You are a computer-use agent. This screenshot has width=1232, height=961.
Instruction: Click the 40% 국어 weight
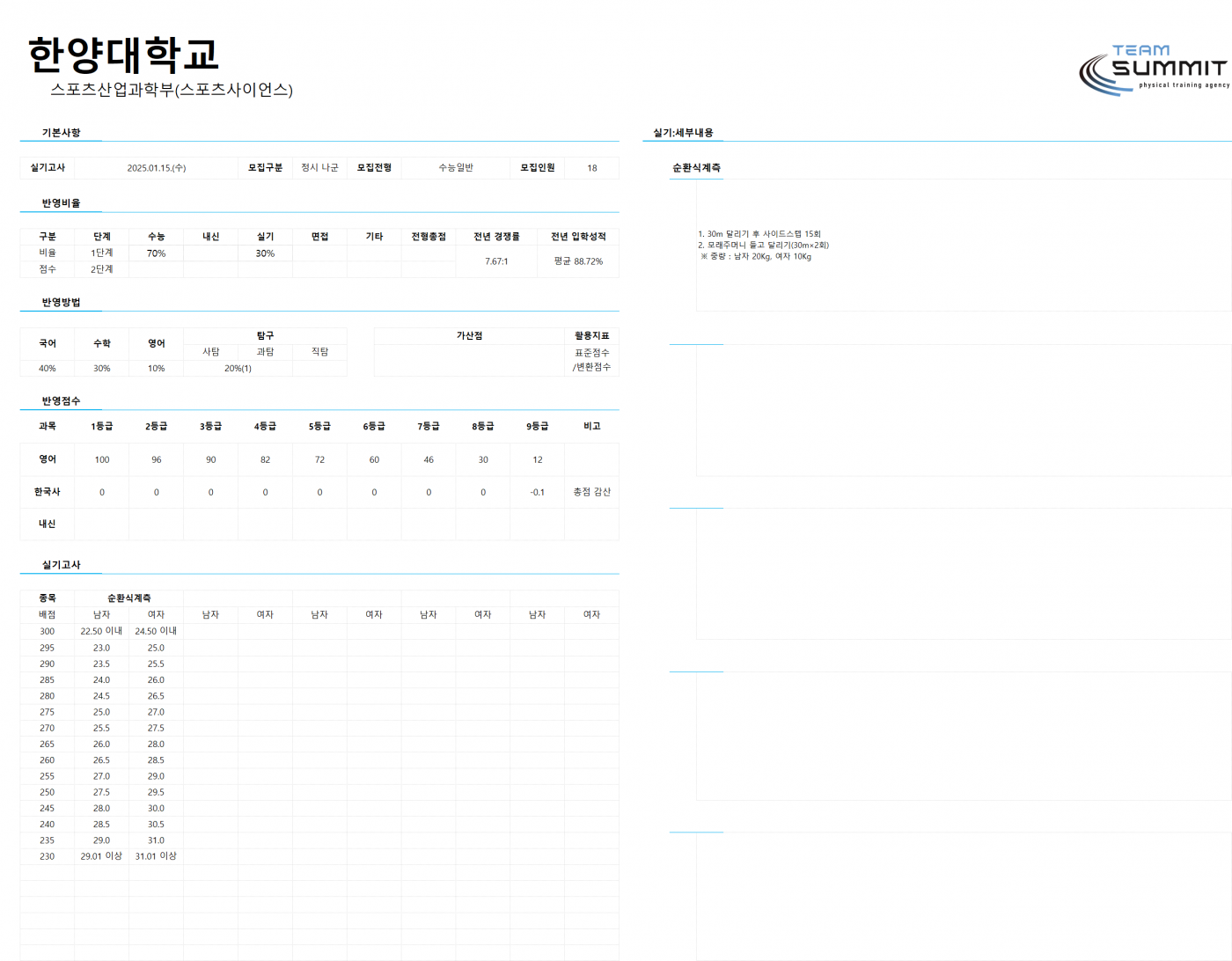(48, 369)
